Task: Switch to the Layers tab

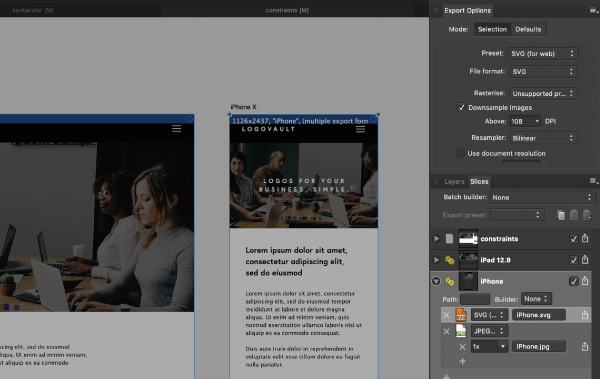Action: pyautogui.click(x=454, y=181)
